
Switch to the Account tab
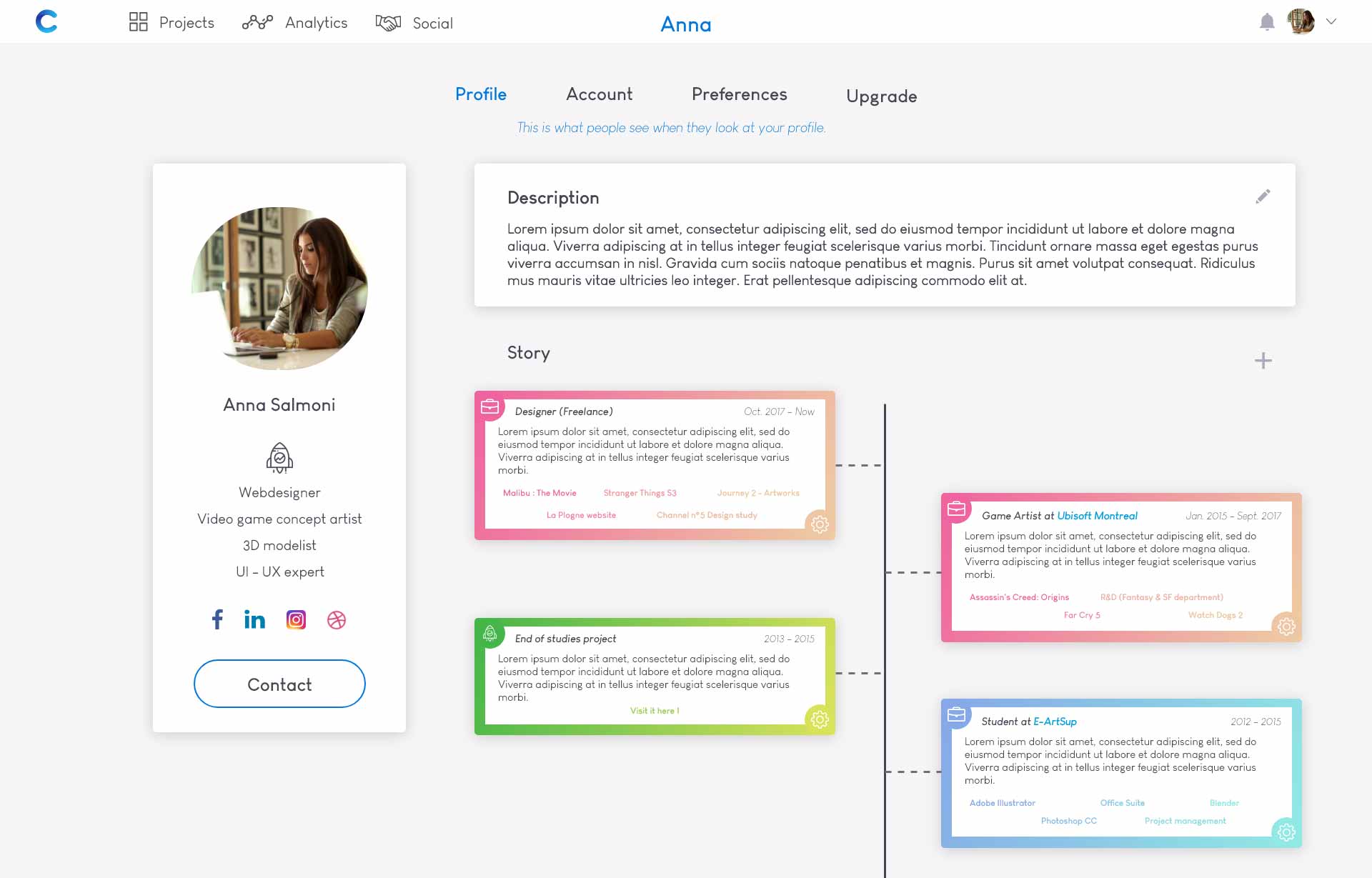[600, 94]
